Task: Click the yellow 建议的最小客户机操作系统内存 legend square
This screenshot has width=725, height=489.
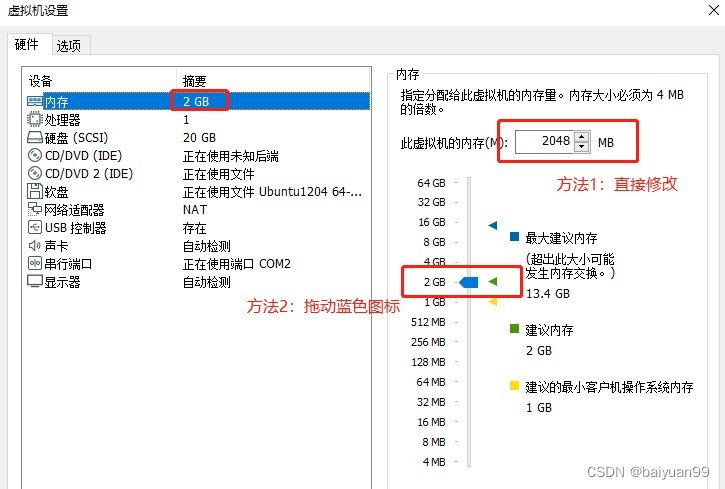Action: coord(514,385)
